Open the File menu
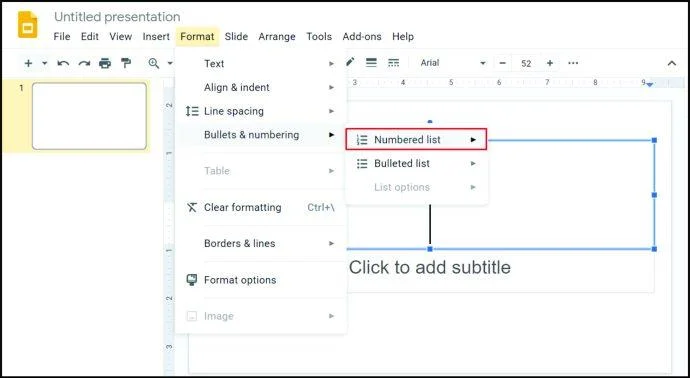Image resolution: width=690 pixels, height=378 pixels. click(x=62, y=37)
